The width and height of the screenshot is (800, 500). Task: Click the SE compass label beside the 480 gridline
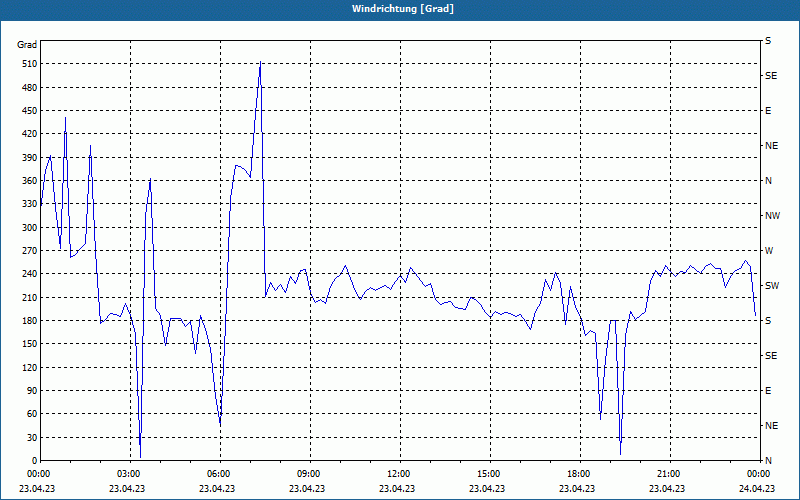pos(771,76)
